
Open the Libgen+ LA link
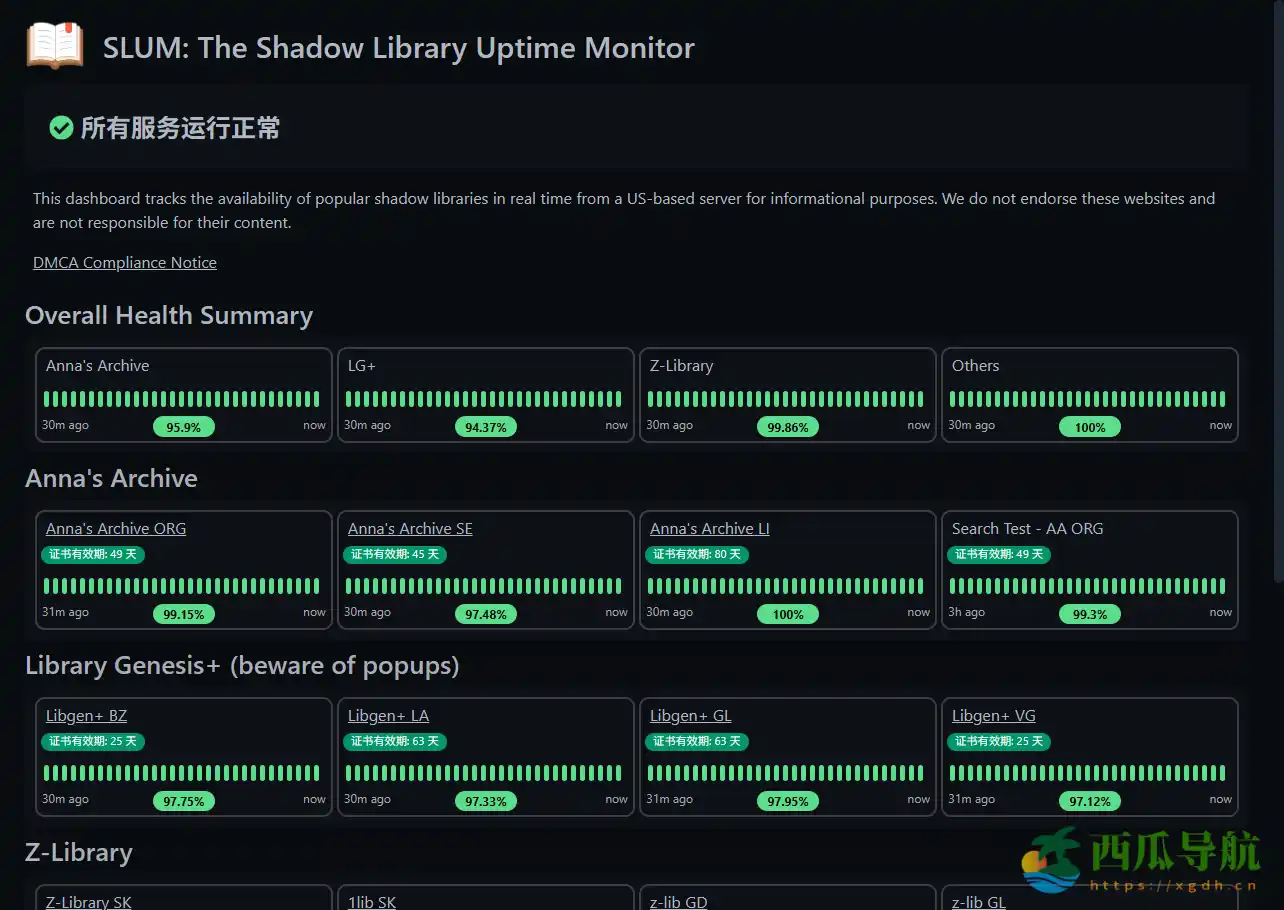pos(388,716)
